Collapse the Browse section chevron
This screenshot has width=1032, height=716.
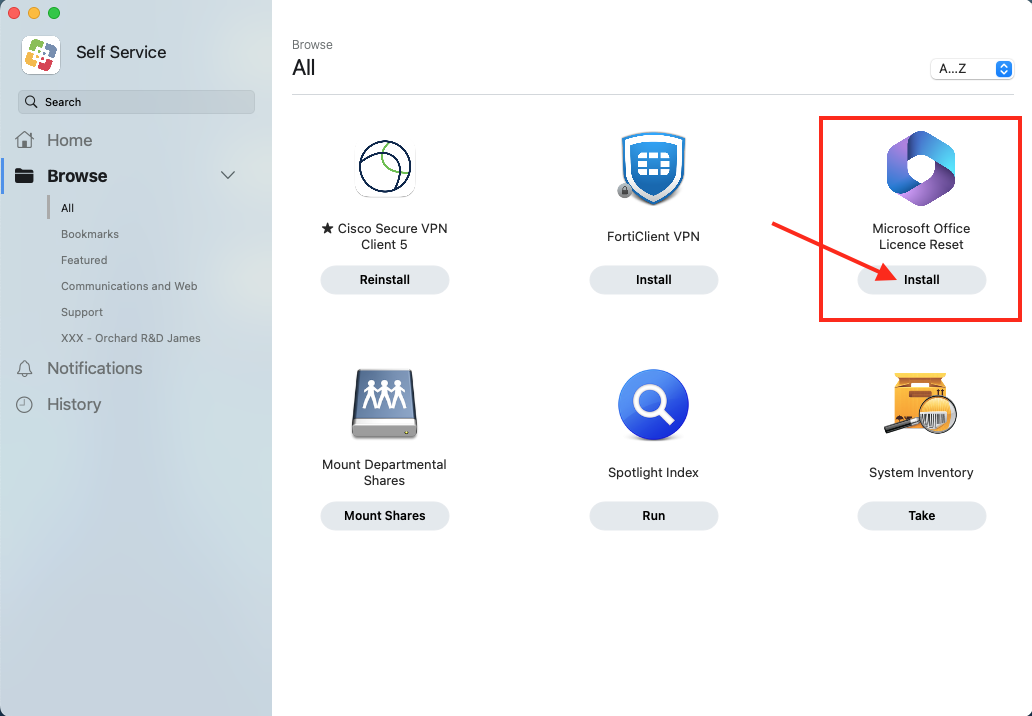[x=228, y=176]
